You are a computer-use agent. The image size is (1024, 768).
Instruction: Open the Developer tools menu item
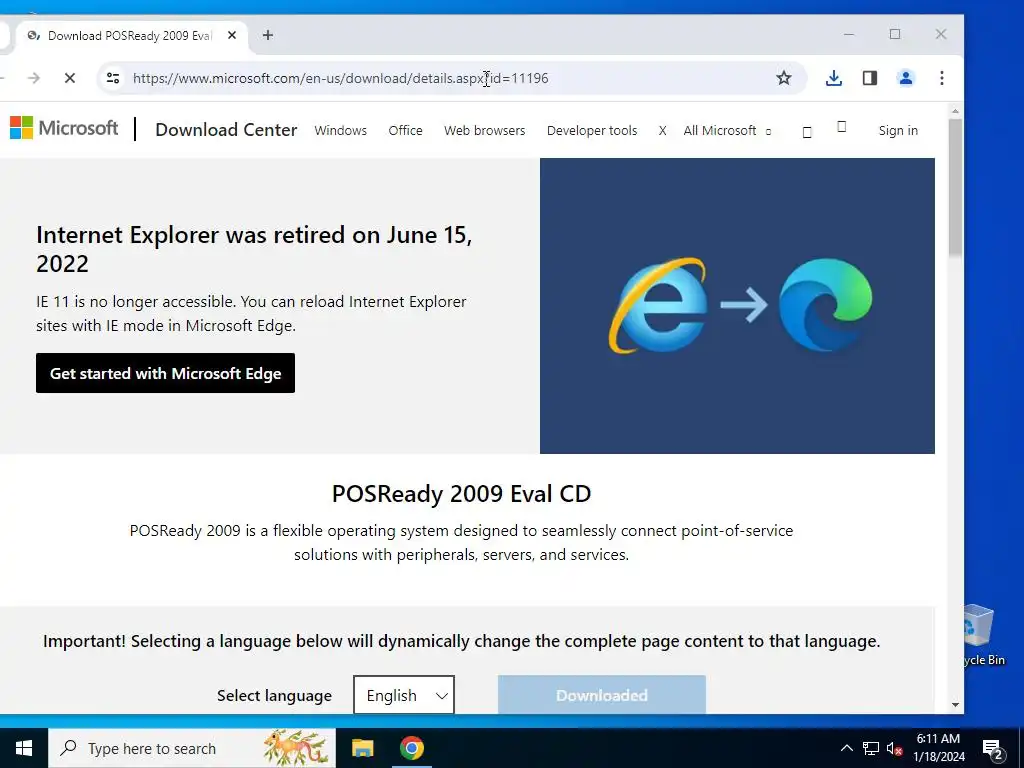tap(592, 131)
